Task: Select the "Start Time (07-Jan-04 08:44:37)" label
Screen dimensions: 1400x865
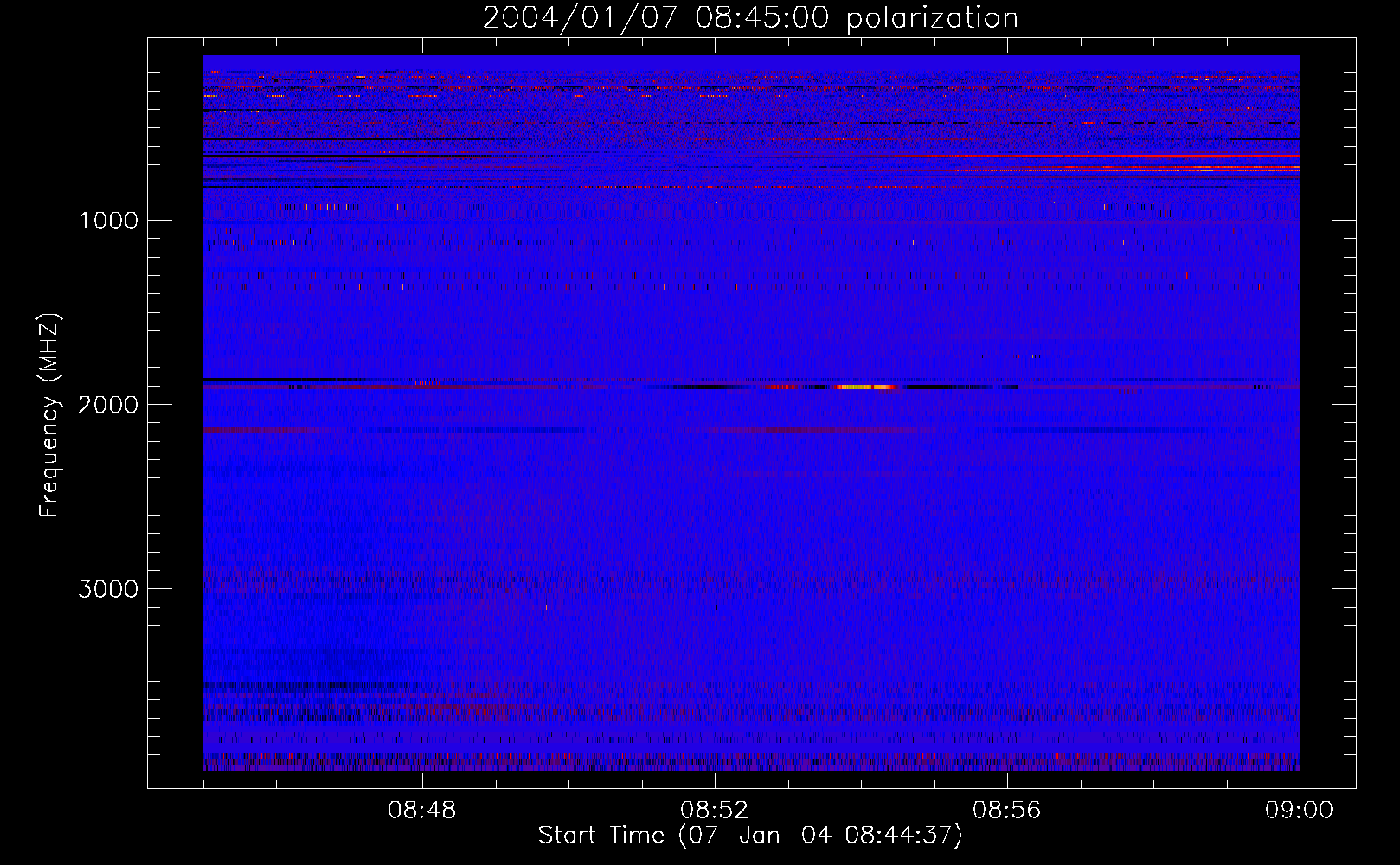Action: click(750, 836)
